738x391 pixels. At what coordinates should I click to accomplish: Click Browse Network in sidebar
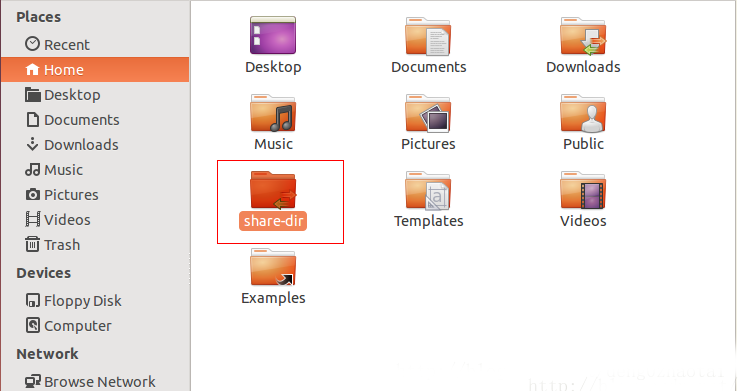coord(95,381)
